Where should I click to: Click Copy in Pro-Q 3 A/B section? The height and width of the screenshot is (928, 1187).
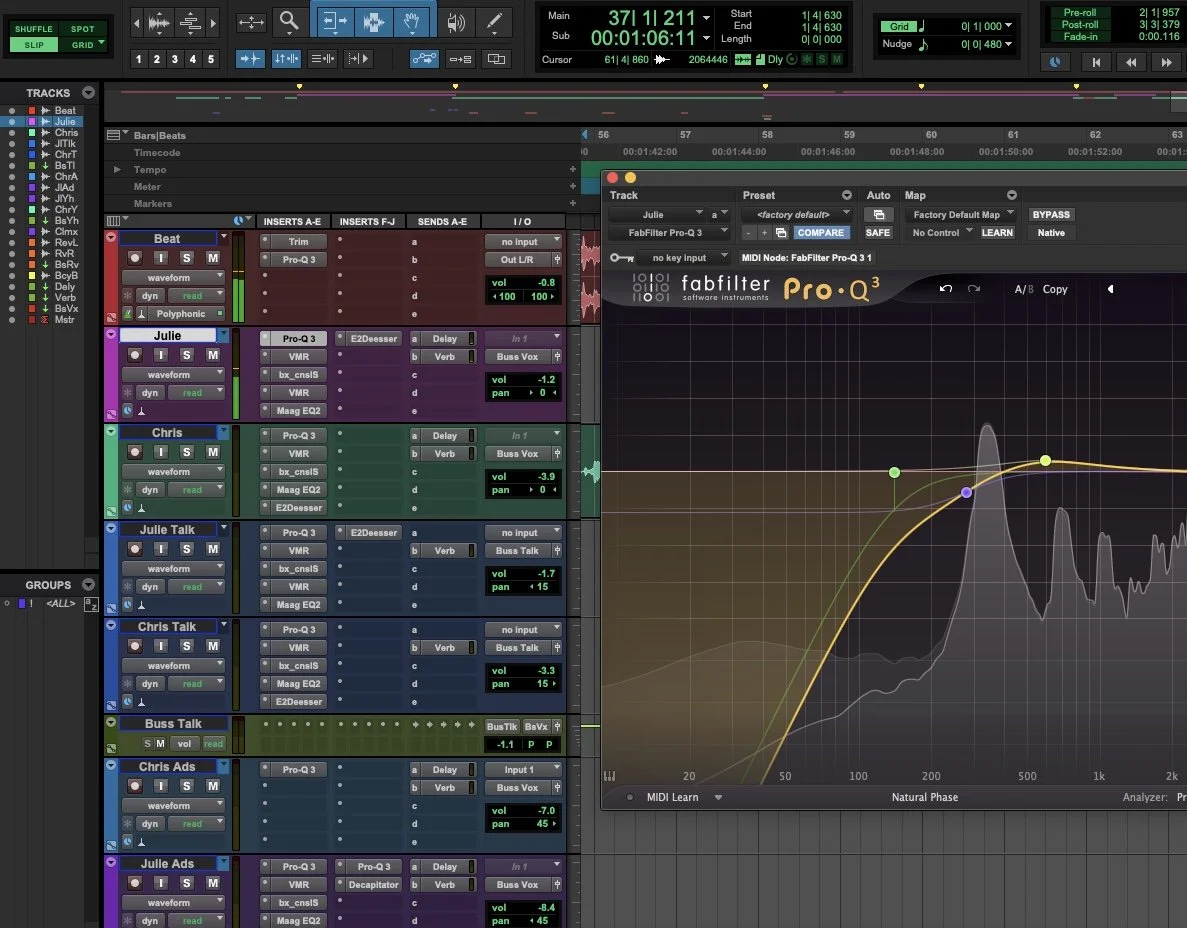(1055, 289)
